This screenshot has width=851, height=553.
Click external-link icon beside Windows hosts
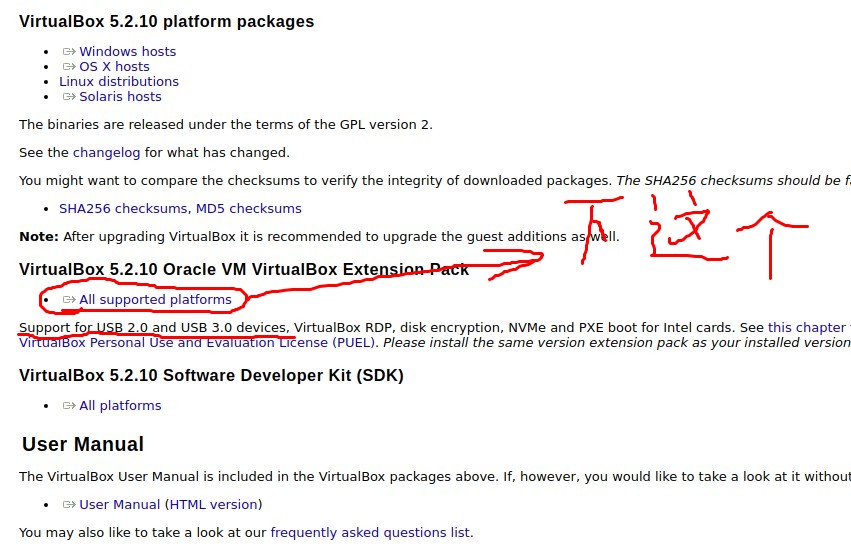(69, 52)
